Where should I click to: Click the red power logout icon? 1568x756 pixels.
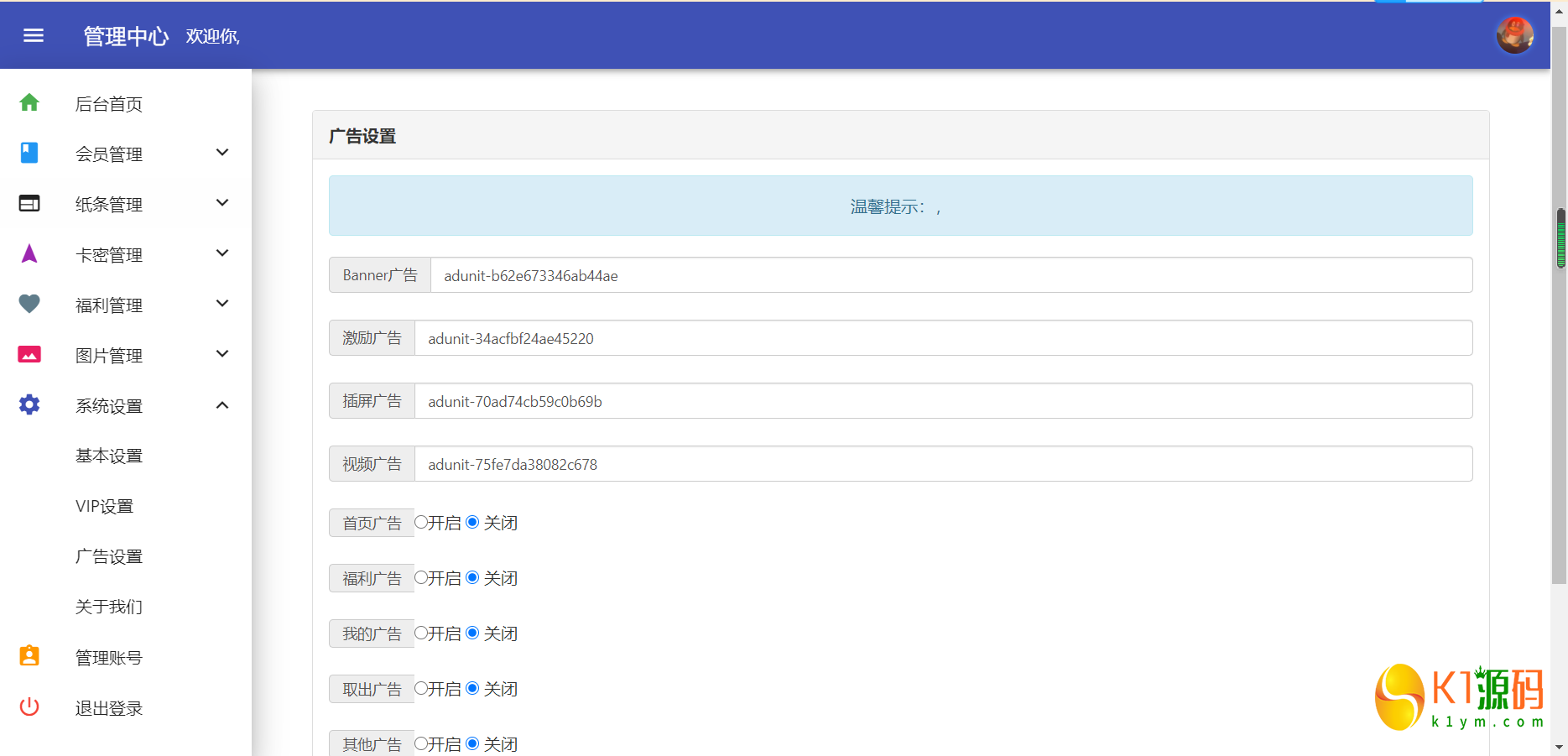pos(29,706)
